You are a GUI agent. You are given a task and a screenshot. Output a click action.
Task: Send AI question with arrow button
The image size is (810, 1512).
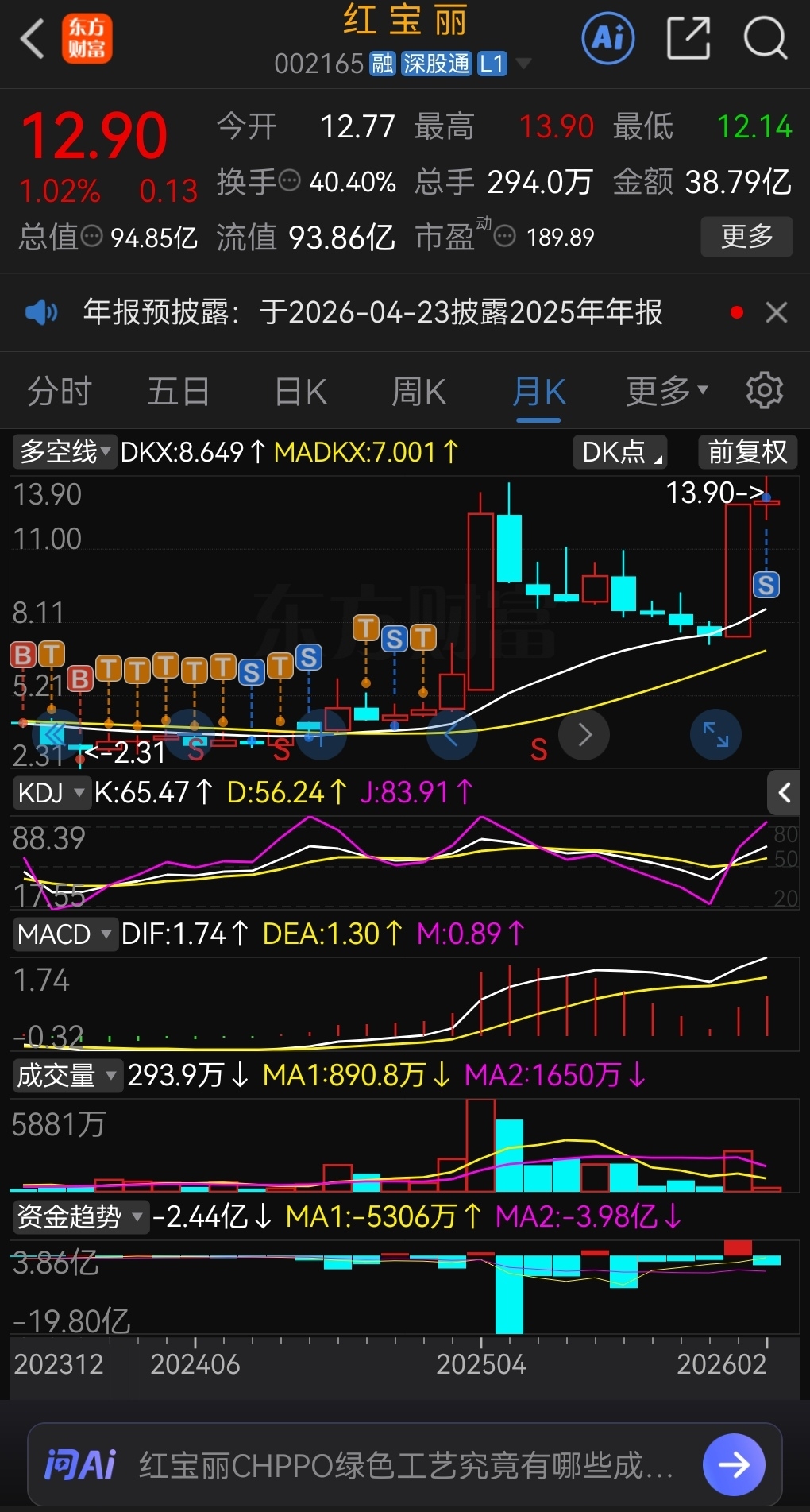point(734,1464)
